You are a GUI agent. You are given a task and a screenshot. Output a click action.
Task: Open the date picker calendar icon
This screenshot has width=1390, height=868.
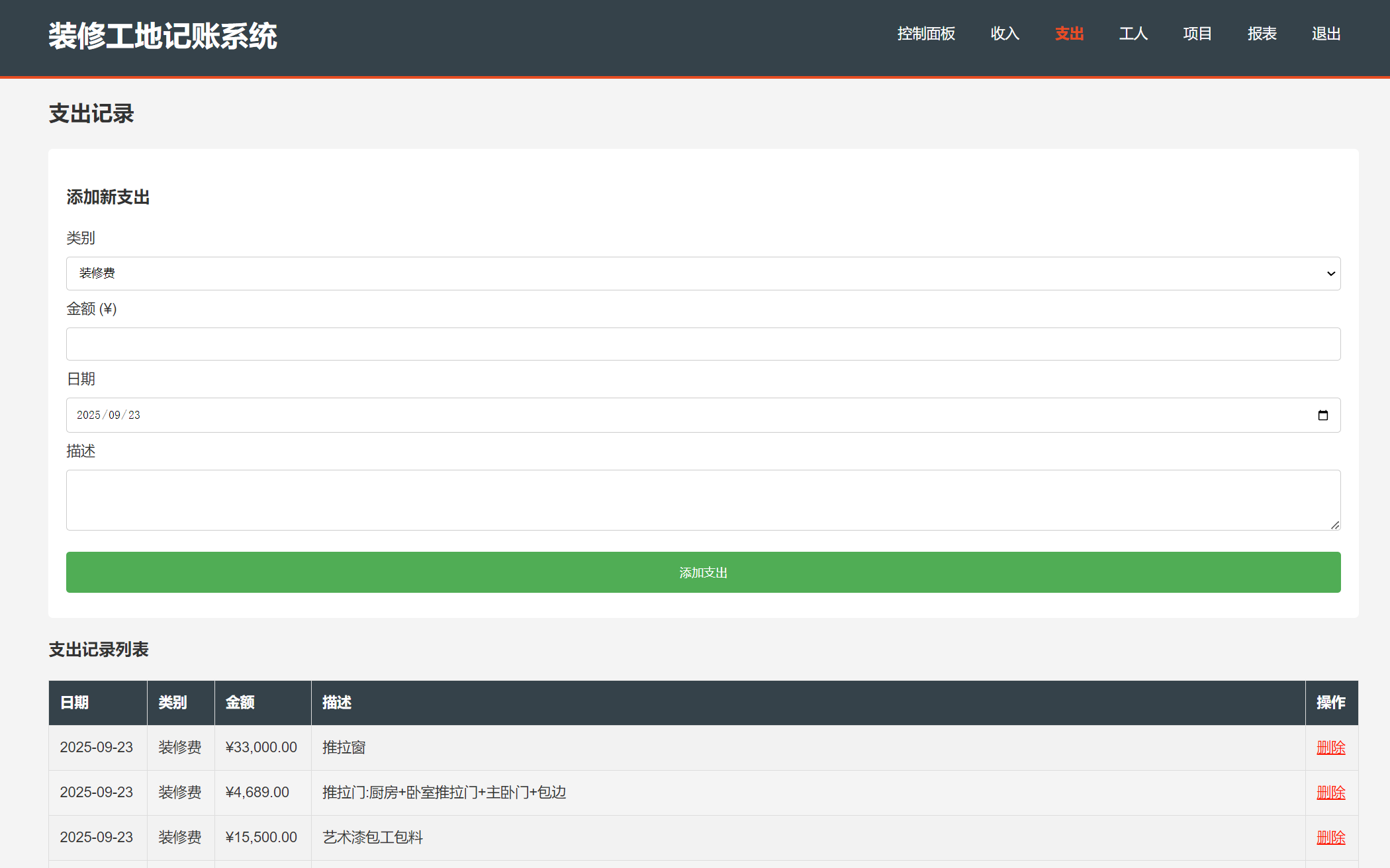(1322, 415)
